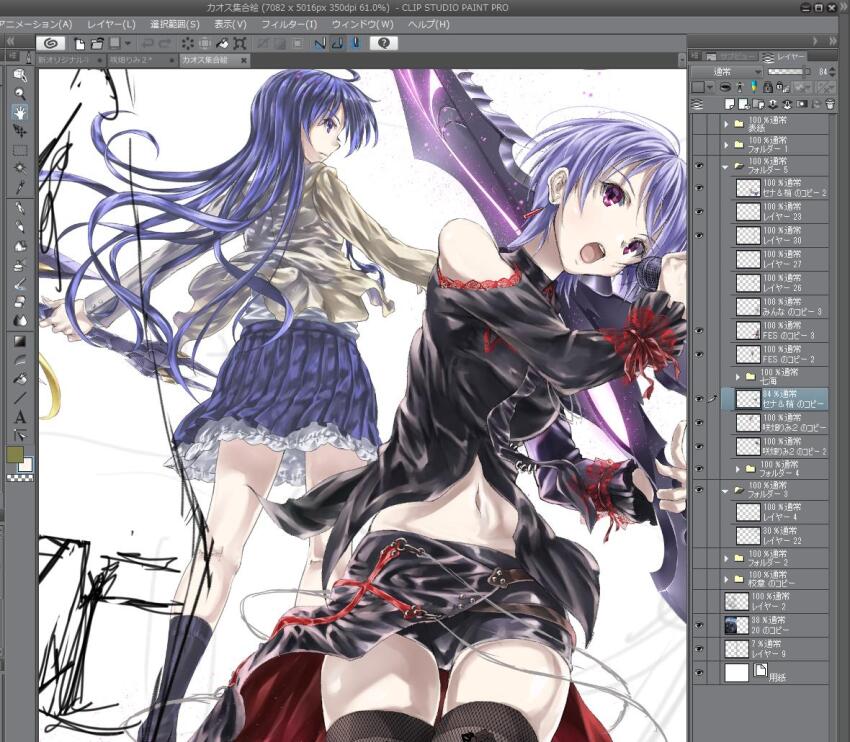Screen dimensions: 850x742
Task: Select the Eyedropper tool
Action: (20, 188)
